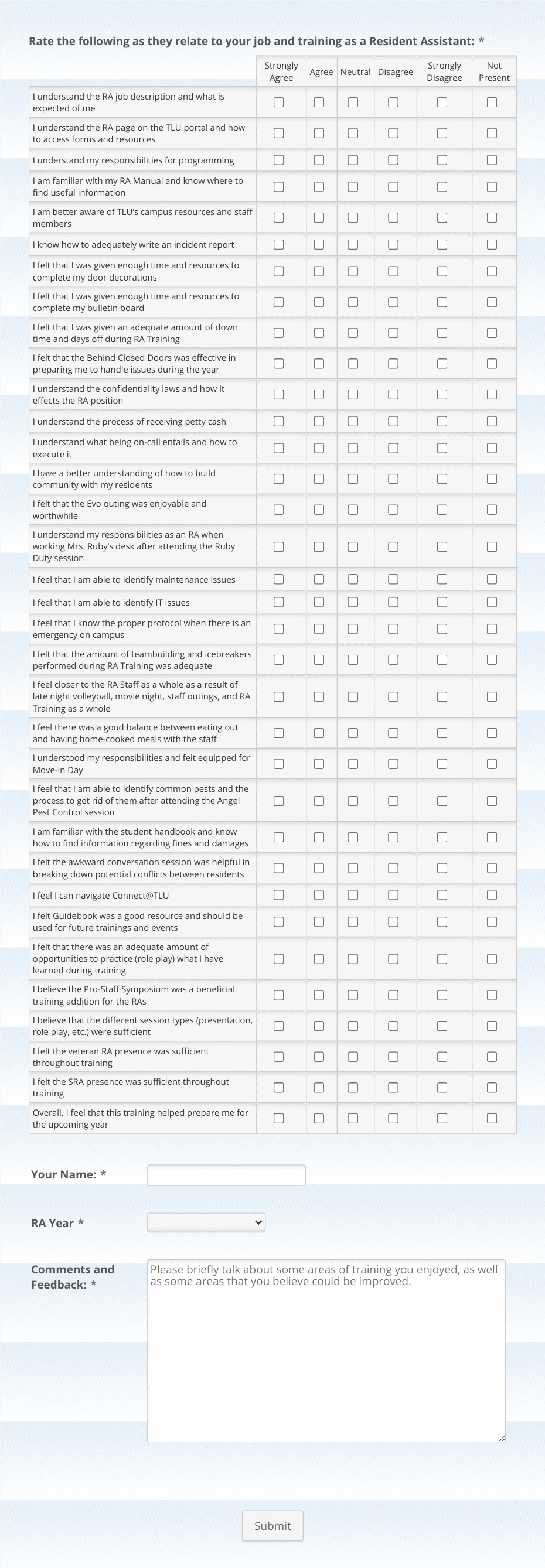
Task: Check Strongly Agree for overall training prepared me
Action: coord(278,1118)
